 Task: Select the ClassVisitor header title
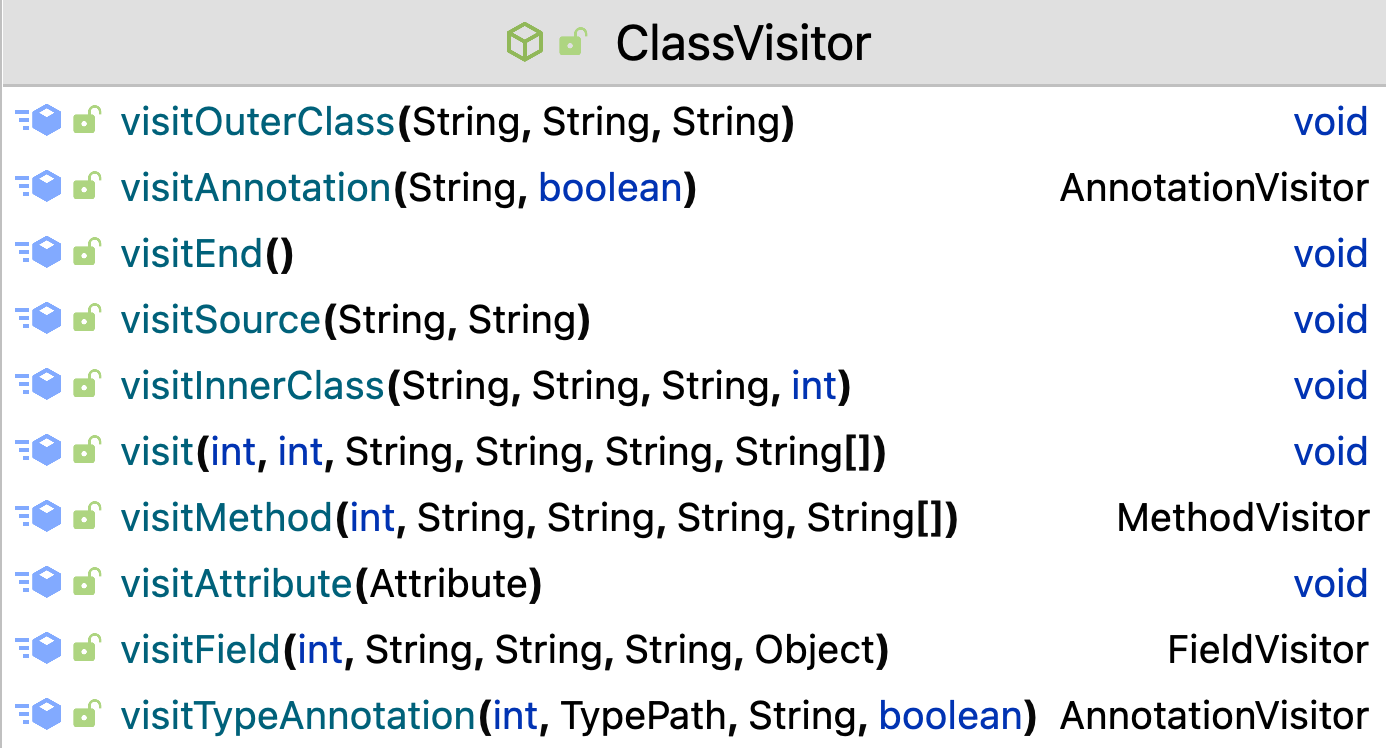tap(743, 43)
